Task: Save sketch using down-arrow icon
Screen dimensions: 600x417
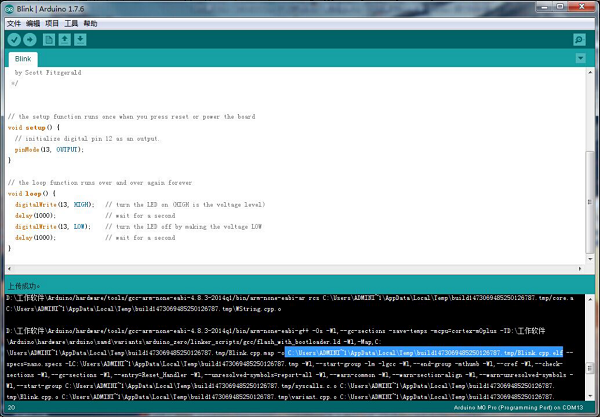Action: click(x=83, y=39)
